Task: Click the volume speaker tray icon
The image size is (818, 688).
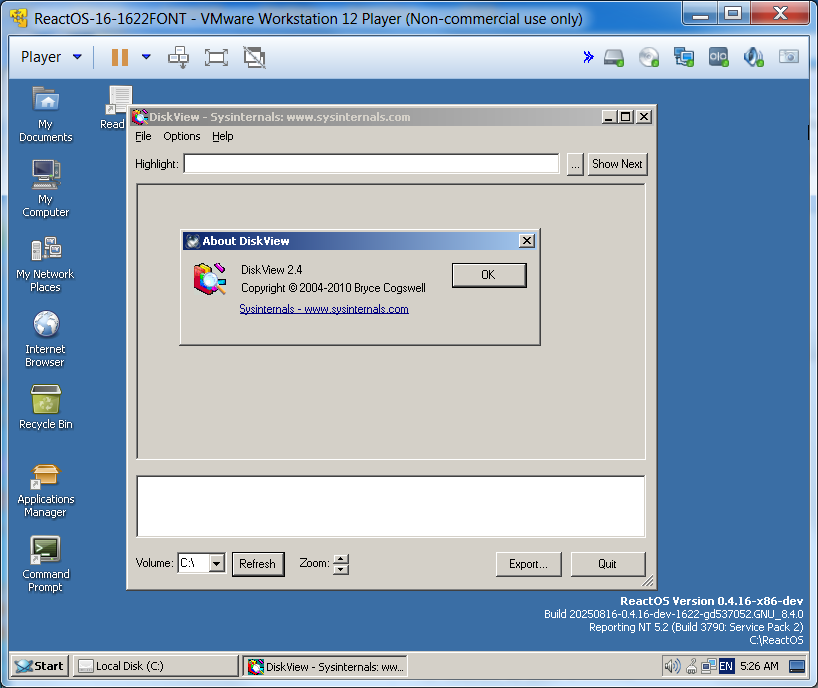Action: pos(672,666)
